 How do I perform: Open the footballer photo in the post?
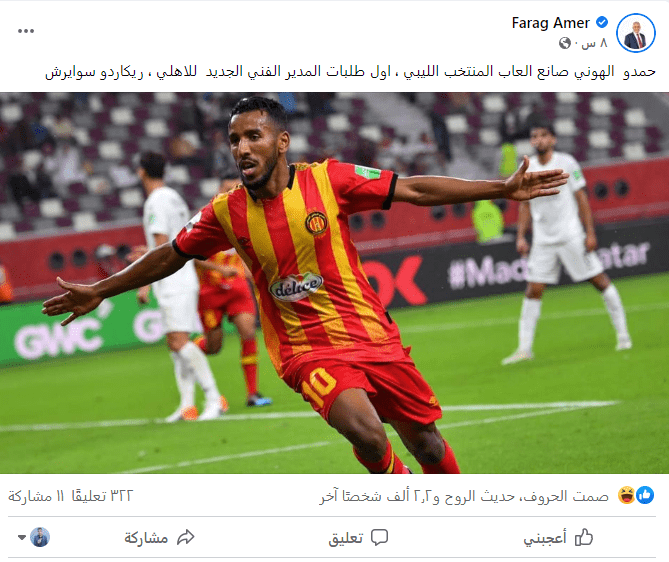click(334, 283)
